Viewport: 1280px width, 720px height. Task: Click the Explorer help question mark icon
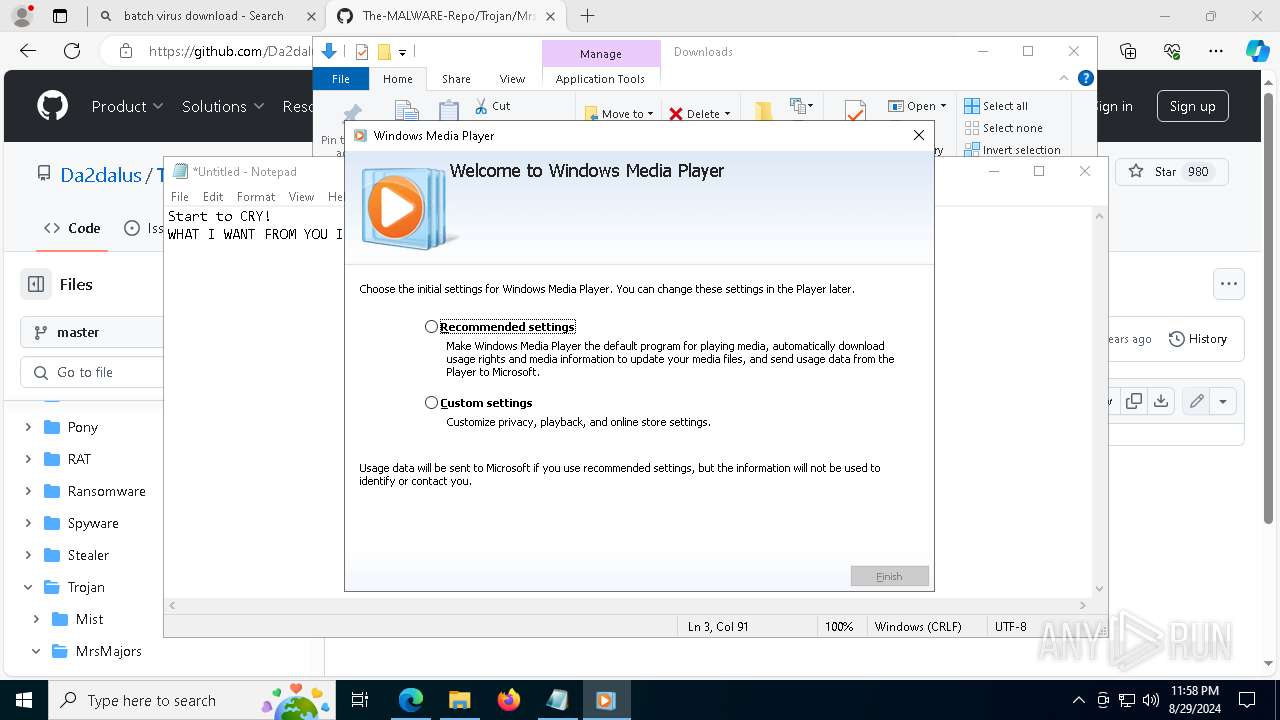(1085, 78)
